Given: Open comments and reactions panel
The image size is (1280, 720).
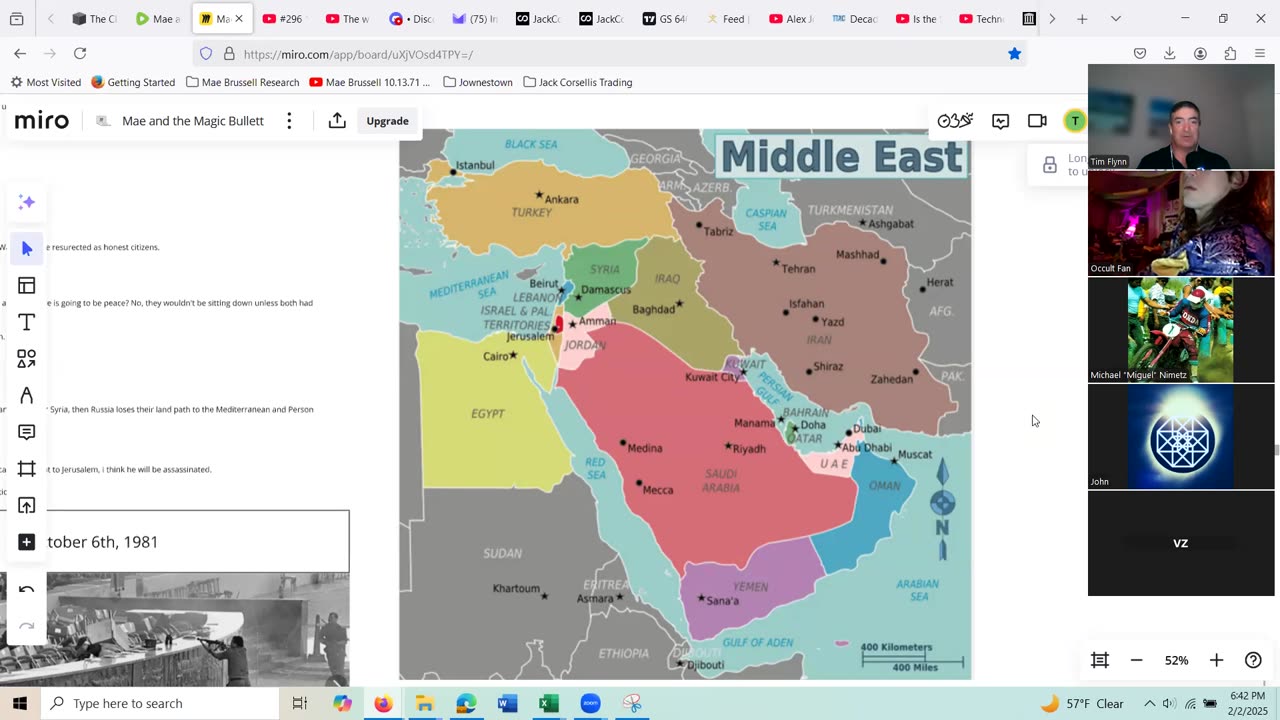Looking at the screenshot, I should point(1001,121).
